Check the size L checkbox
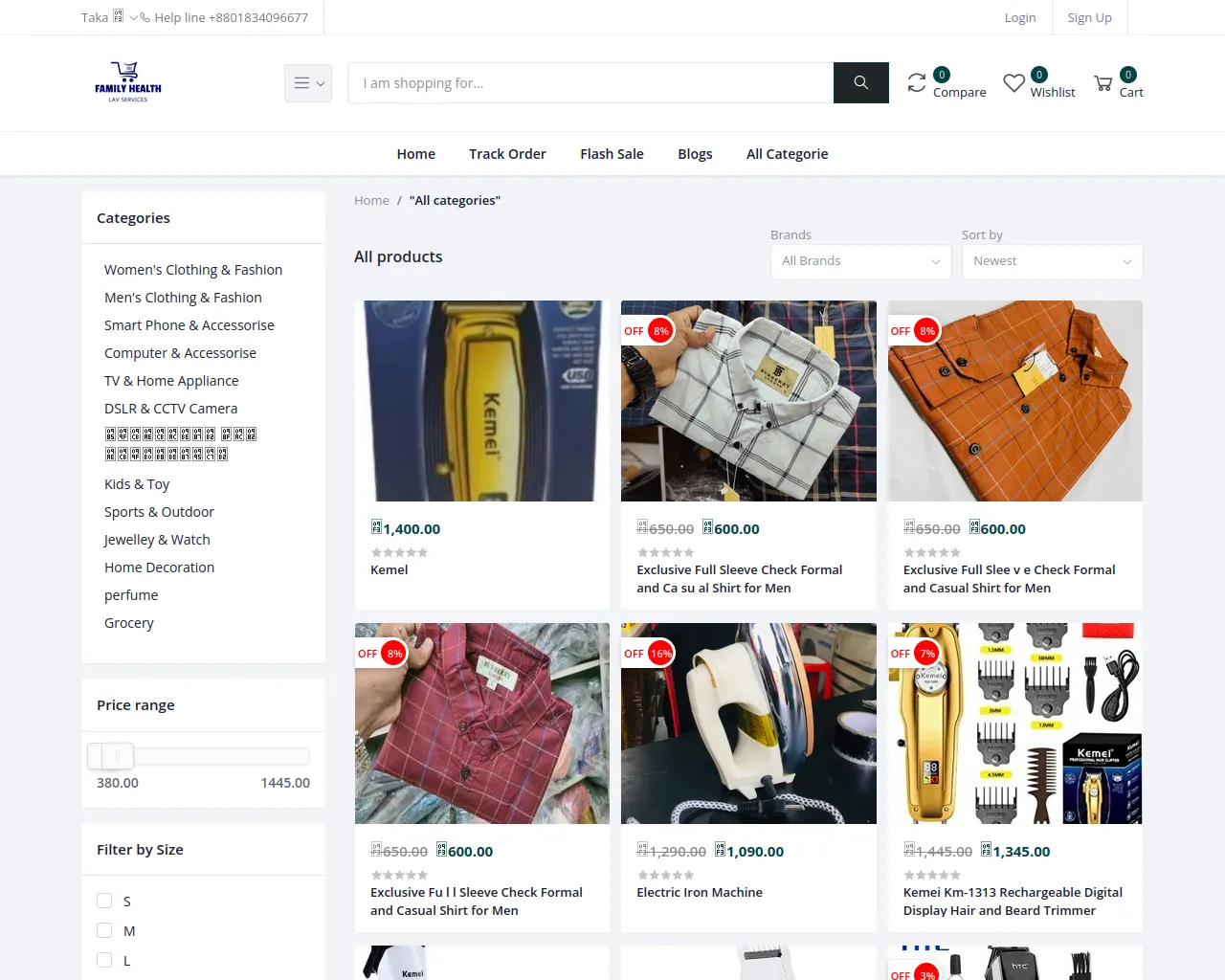 [104, 960]
